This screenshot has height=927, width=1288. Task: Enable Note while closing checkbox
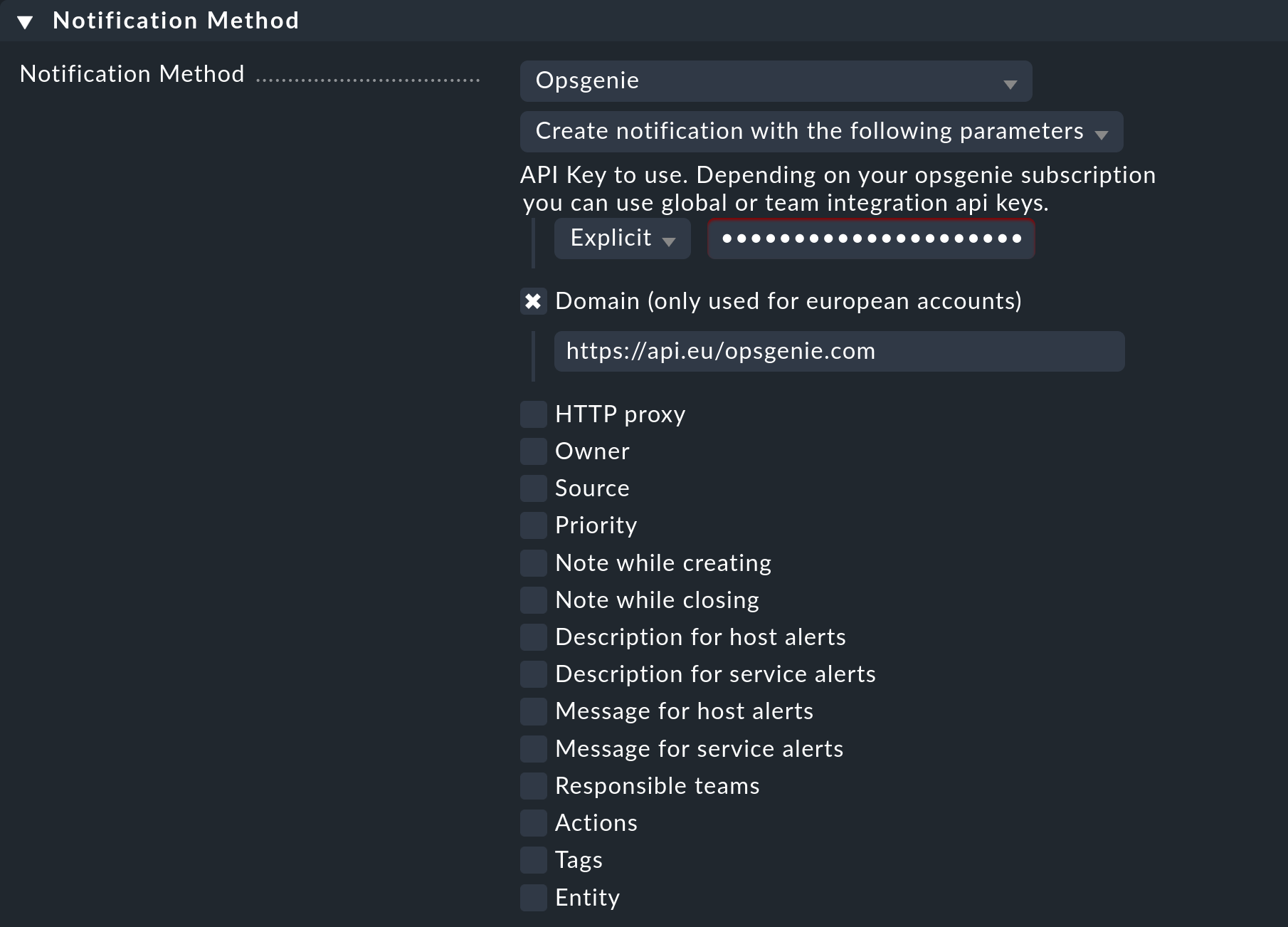(534, 600)
